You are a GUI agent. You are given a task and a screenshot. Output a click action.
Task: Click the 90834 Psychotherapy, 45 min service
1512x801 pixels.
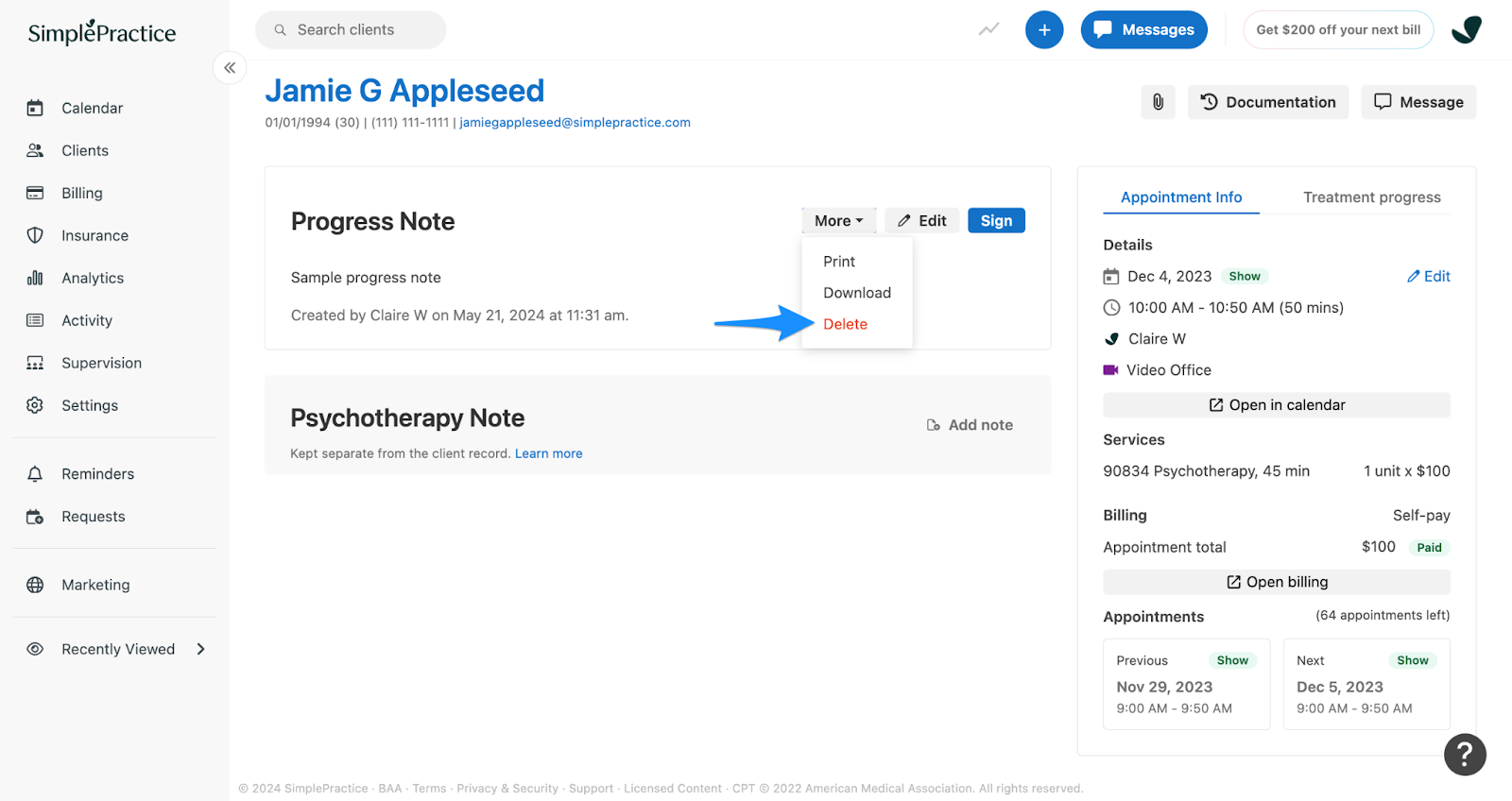1206,471
